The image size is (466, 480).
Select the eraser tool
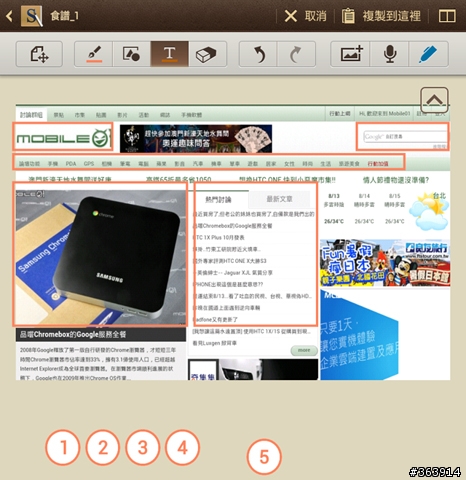[x=208, y=54]
